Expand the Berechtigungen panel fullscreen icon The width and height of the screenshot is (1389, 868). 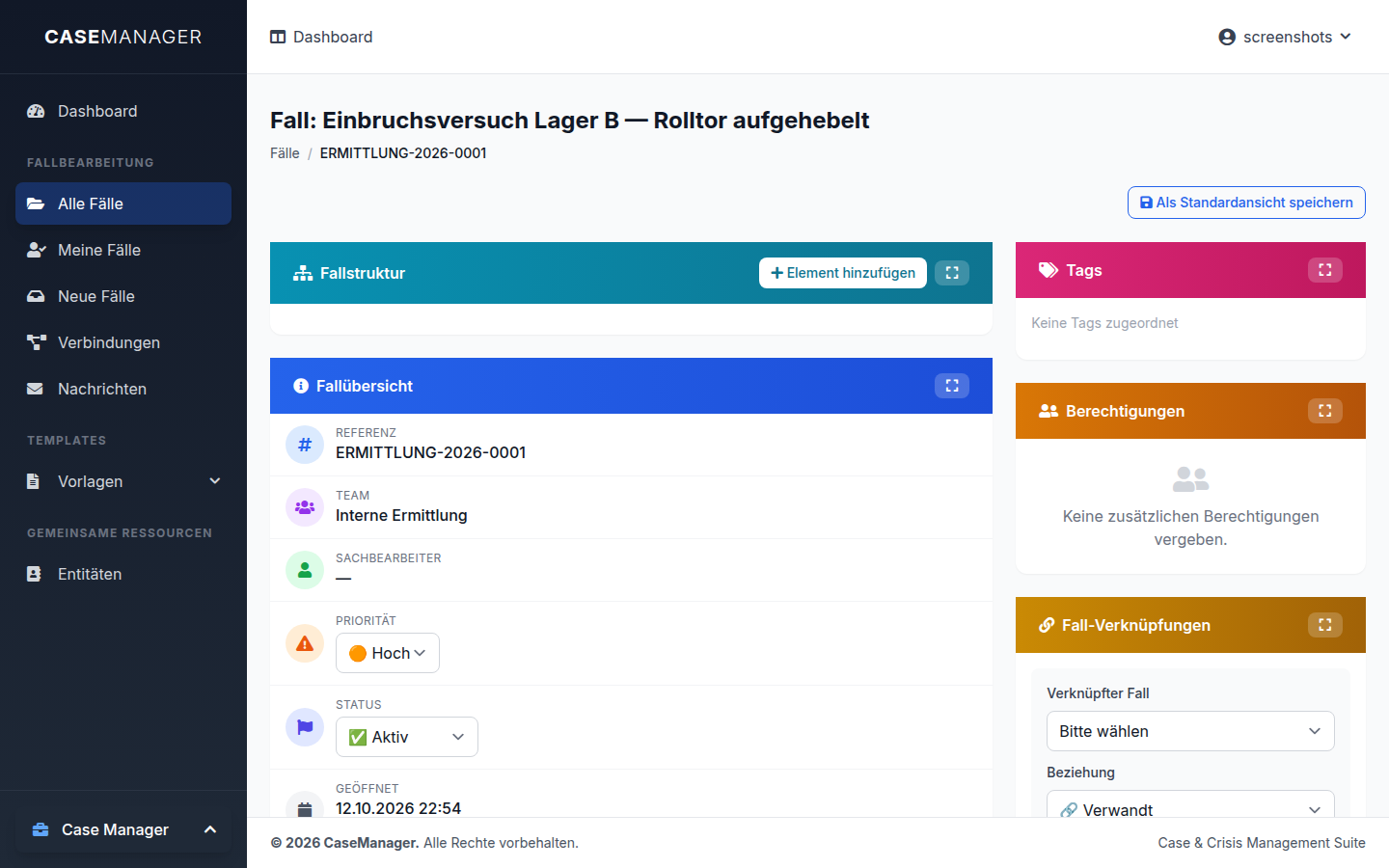point(1325,411)
